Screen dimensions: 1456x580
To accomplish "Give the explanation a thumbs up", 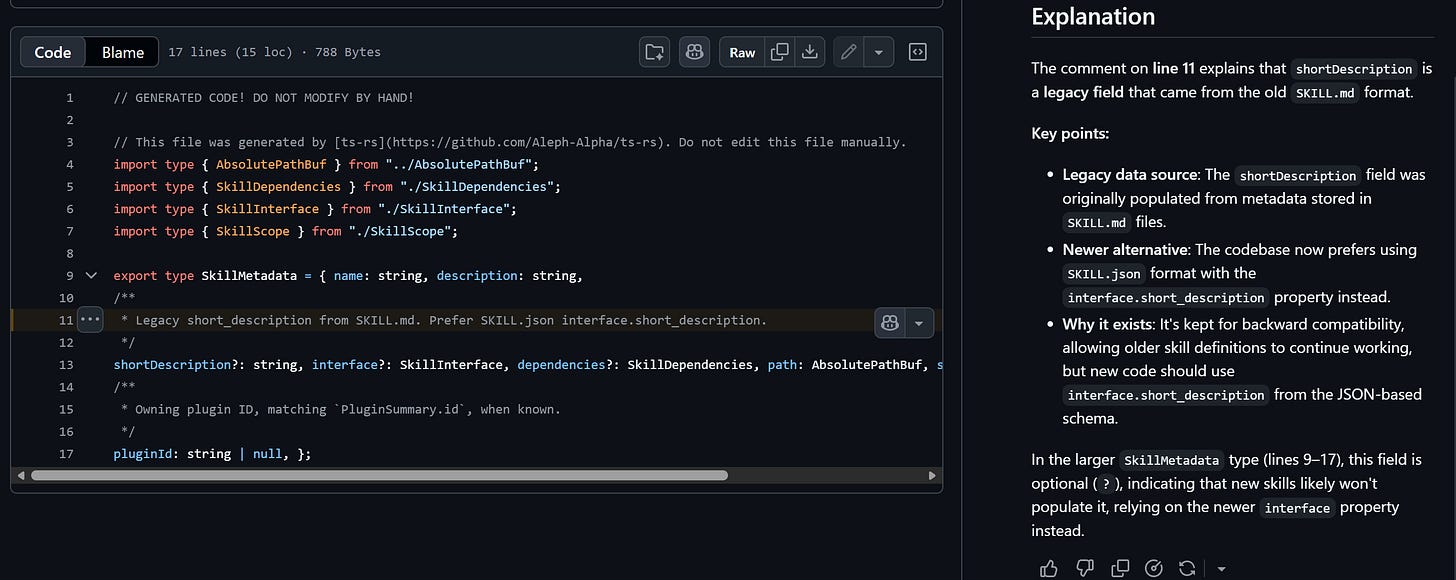I will tap(1049, 568).
